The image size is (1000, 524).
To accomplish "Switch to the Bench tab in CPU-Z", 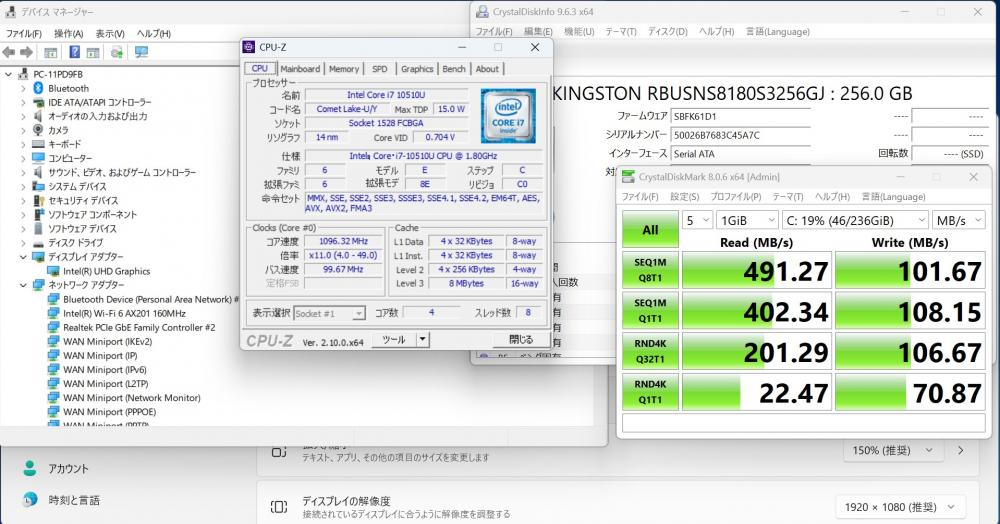I will click(x=453, y=69).
